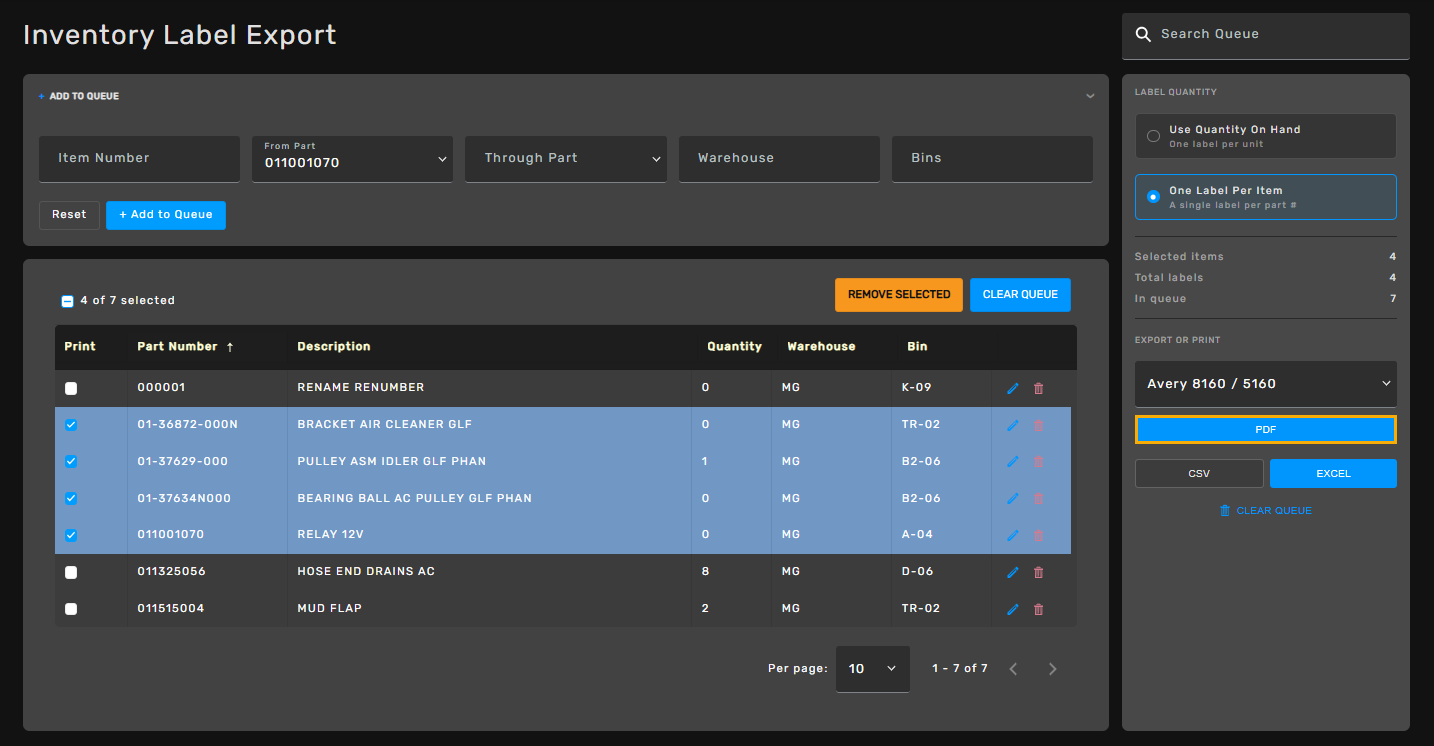Uncheck print box for 01-37634N000

pyautogui.click(x=71, y=498)
